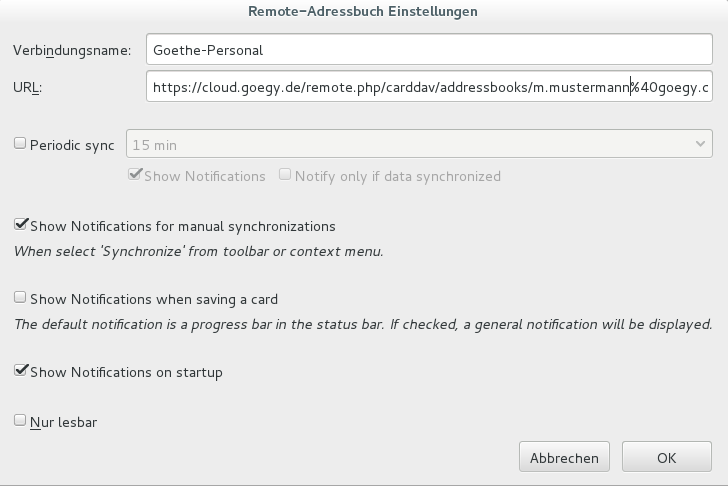
Task: Open the 15 min interval combo box
Action: tap(410, 145)
